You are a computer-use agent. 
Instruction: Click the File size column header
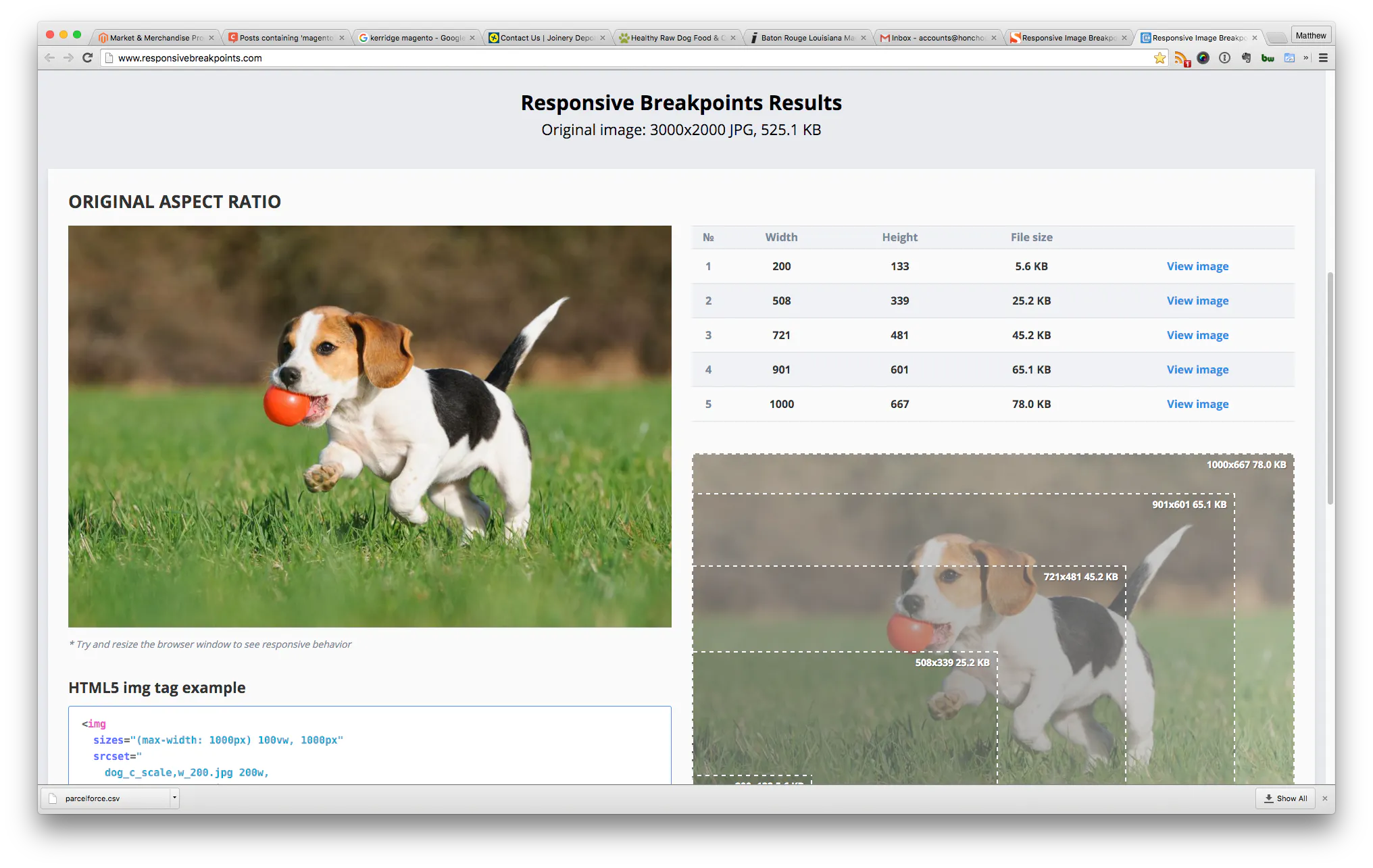(x=1031, y=237)
